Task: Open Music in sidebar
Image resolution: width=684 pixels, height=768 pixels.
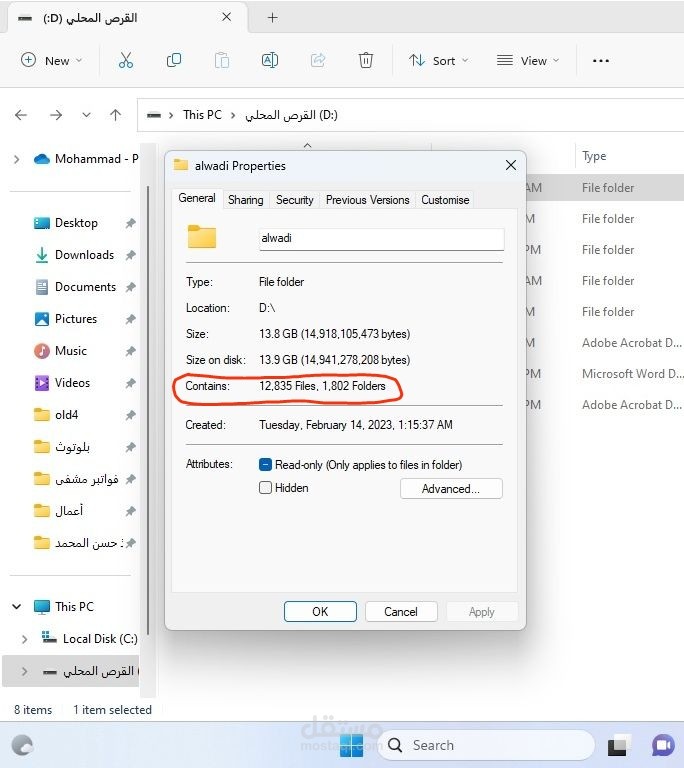Action: 71,351
